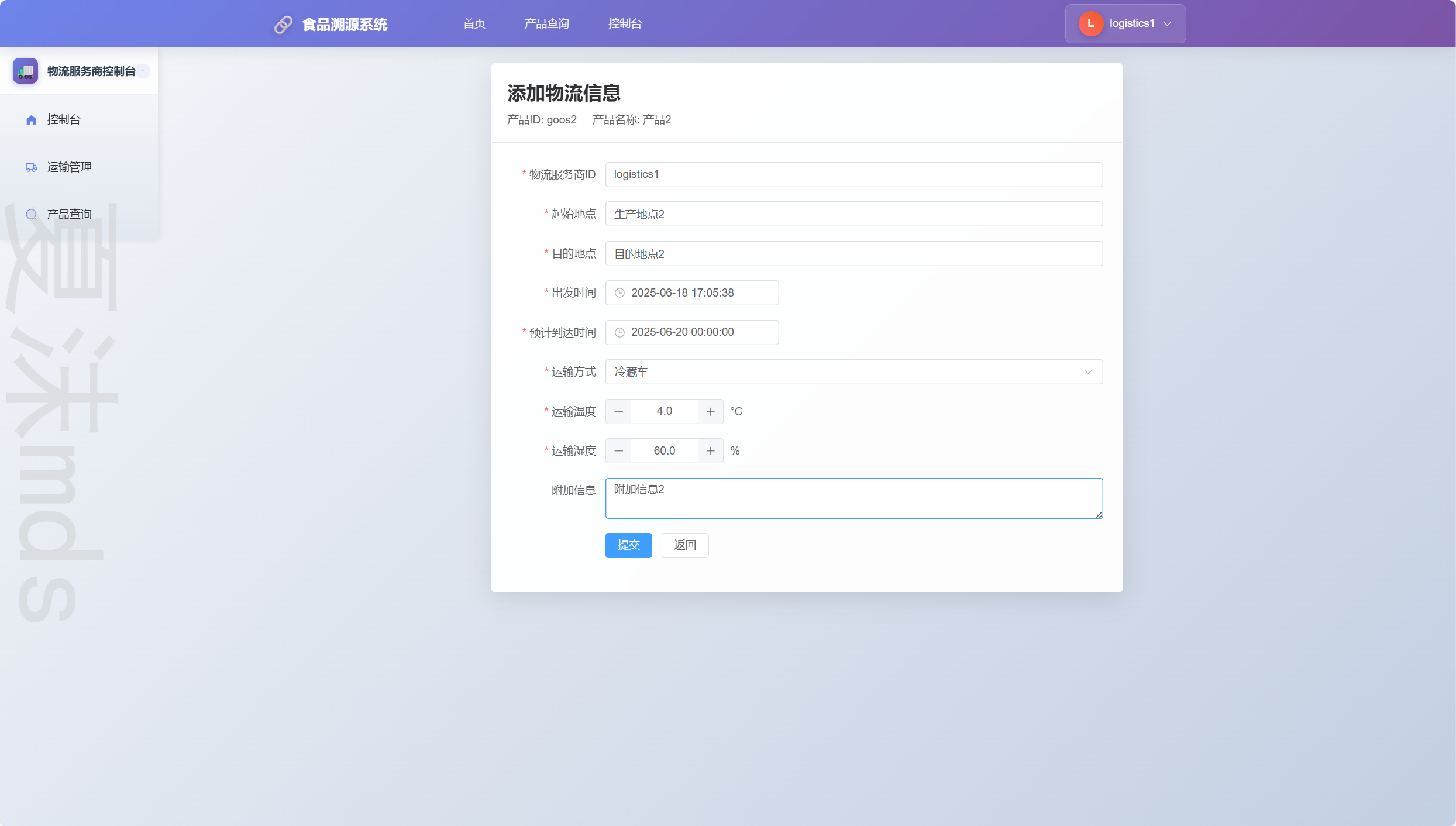Expand the logistics1 user menu chevron
The image size is (1456, 826).
(1167, 24)
